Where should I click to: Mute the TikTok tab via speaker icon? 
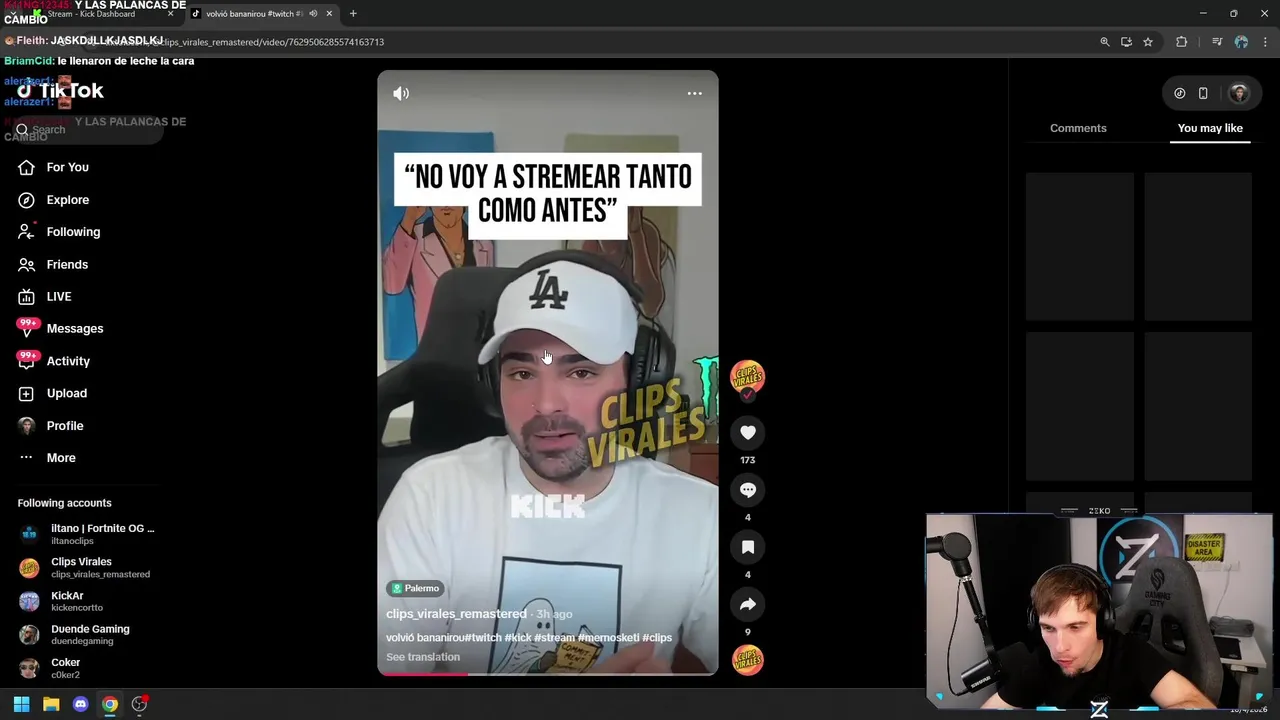(x=313, y=14)
